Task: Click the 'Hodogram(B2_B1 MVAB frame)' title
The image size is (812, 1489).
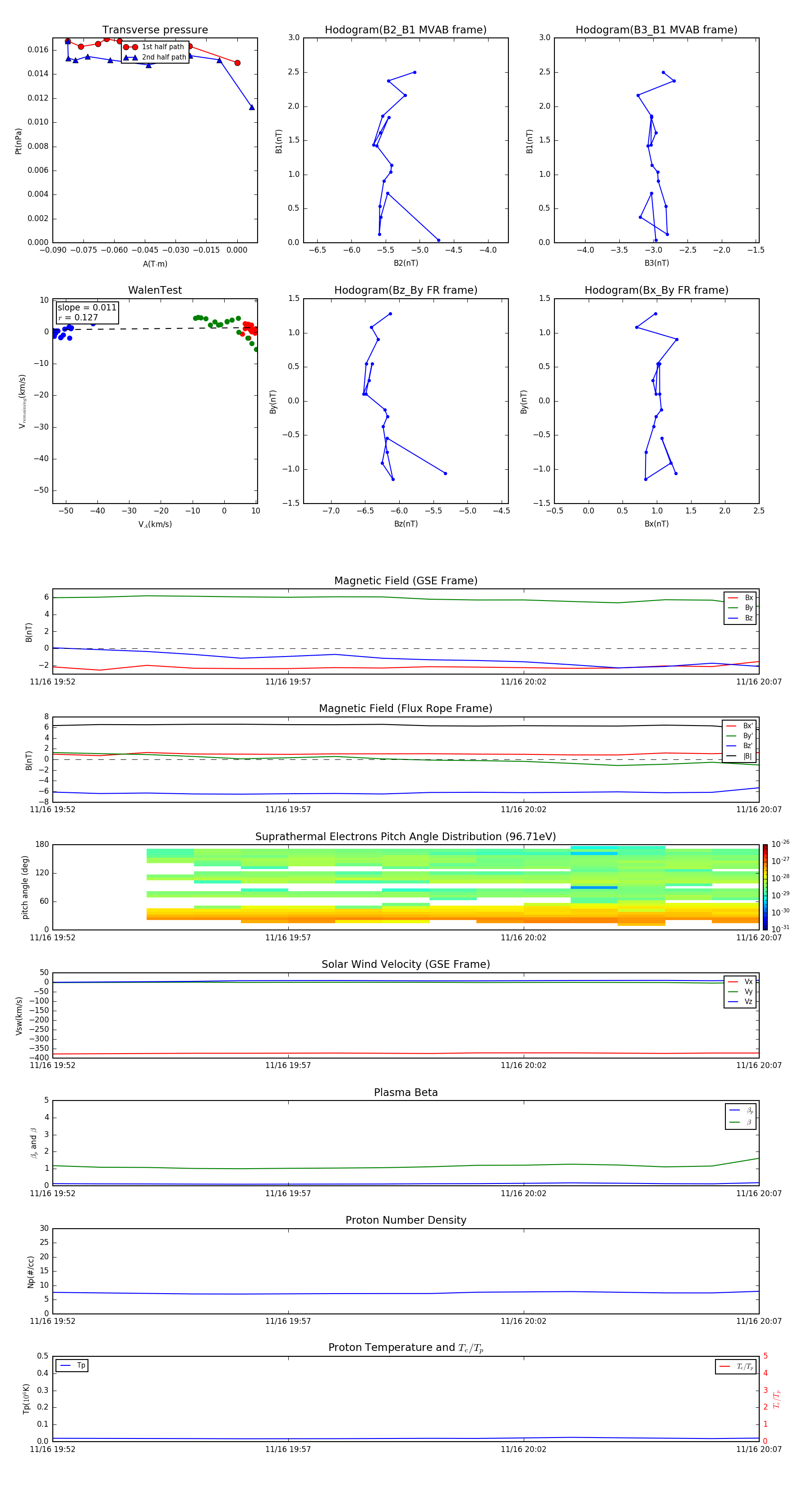Action: [406, 30]
